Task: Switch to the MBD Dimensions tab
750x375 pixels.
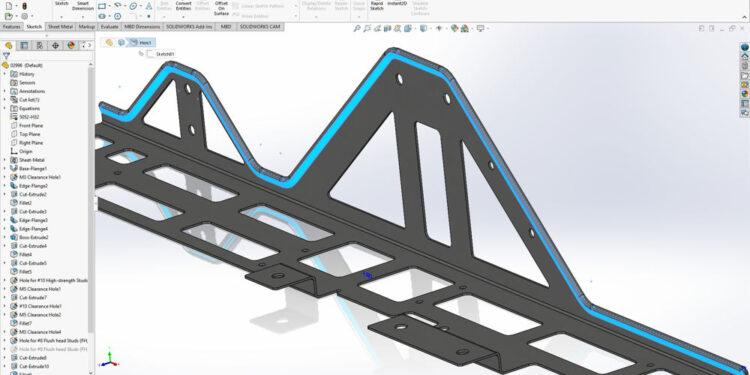Action: [142, 27]
